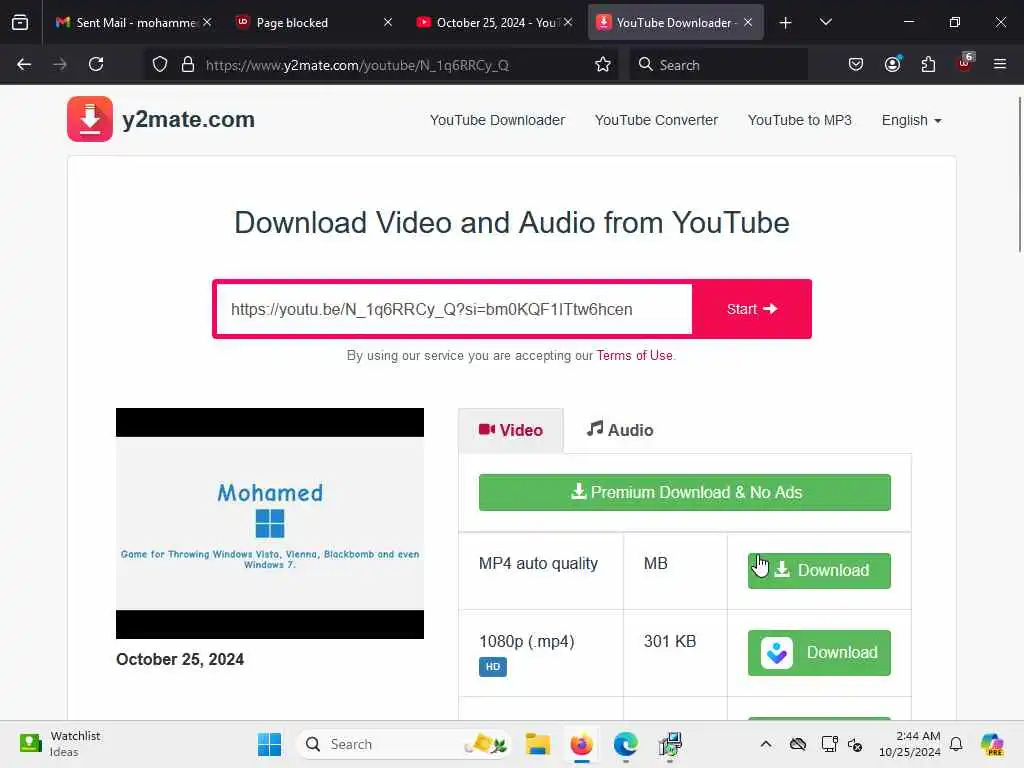Bookmark this page with star icon
The height and width of the screenshot is (768, 1024).
pyautogui.click(x=603, y=64)
